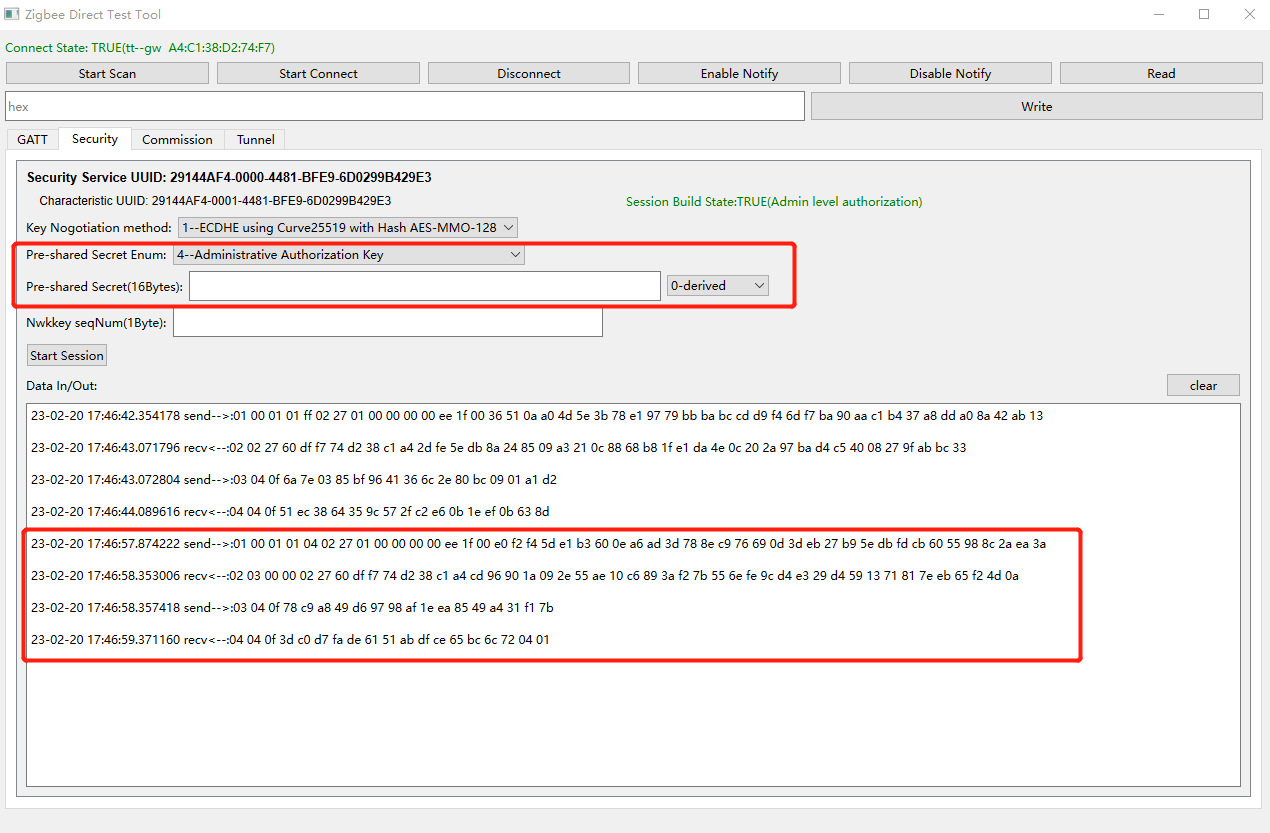Viewport: 1270px width, 833px height.
Task: Click the clear log button
Action: (x=1203, y=385)
